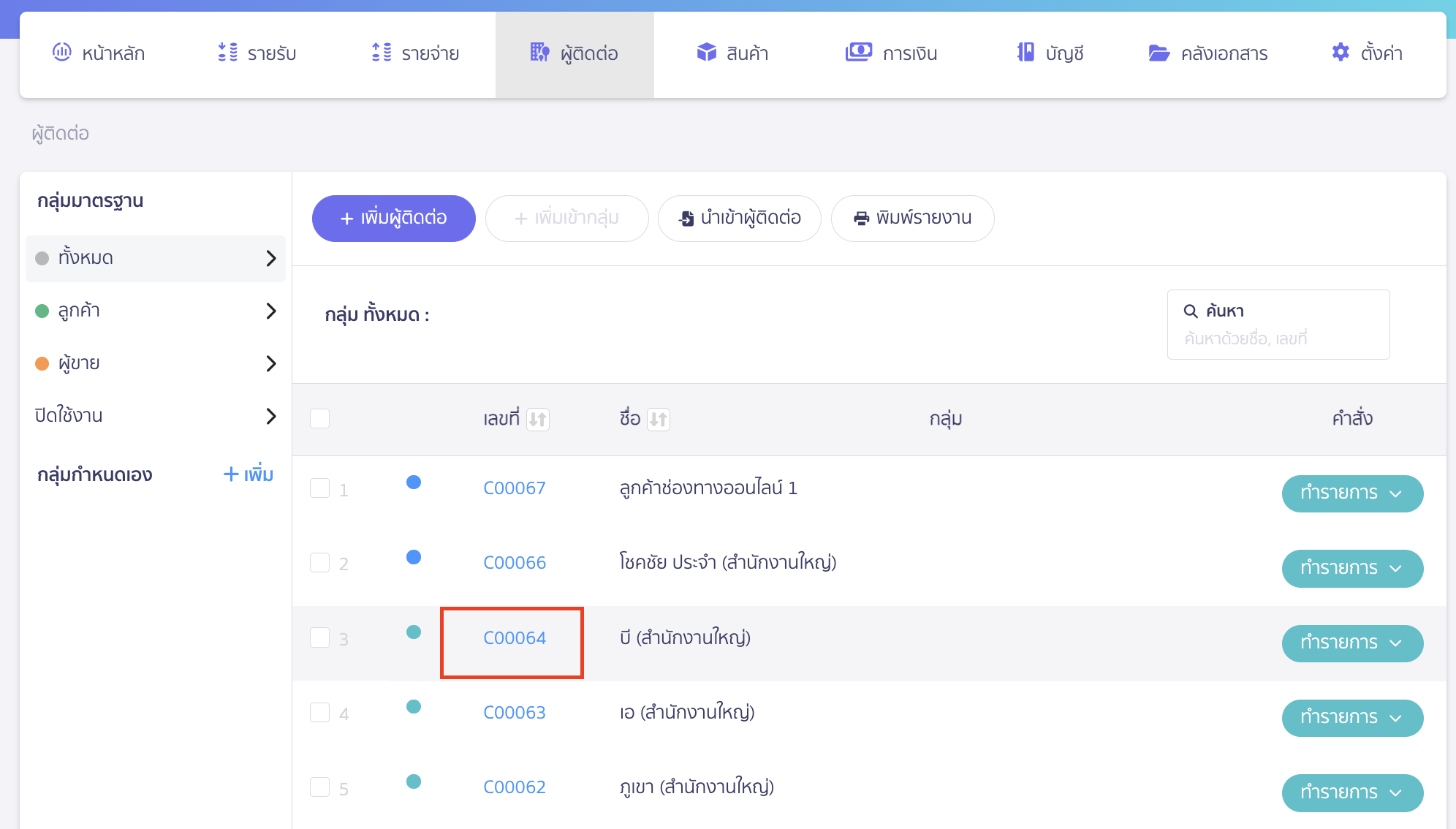Check the checkbox for row C00067
Viewport: 1456px width, 829px height.
pyautogui.click(x=319, y=488)
